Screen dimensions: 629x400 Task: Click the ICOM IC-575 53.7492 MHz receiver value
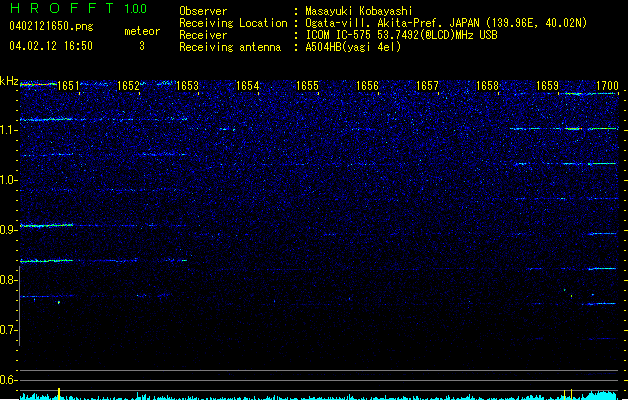pos(401,35)
